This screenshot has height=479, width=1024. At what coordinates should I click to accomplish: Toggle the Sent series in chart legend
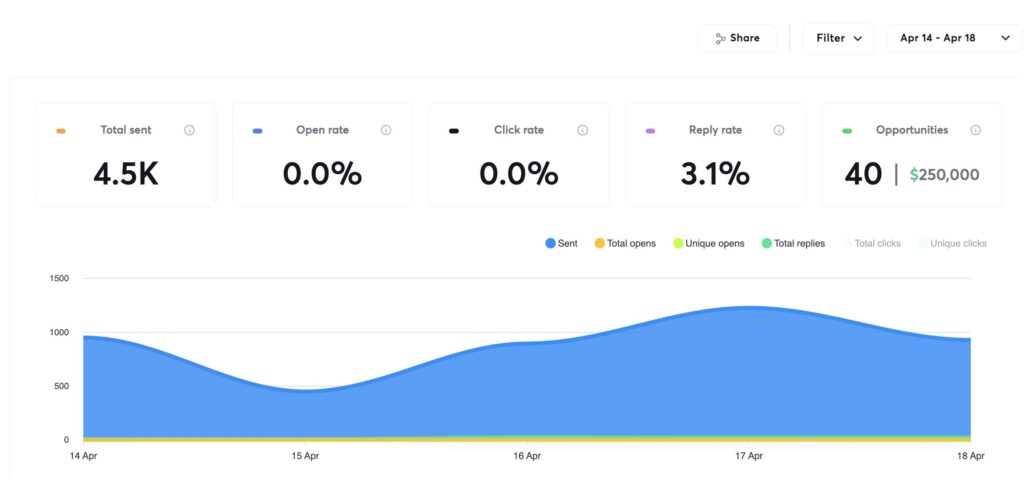click(561, 243)
